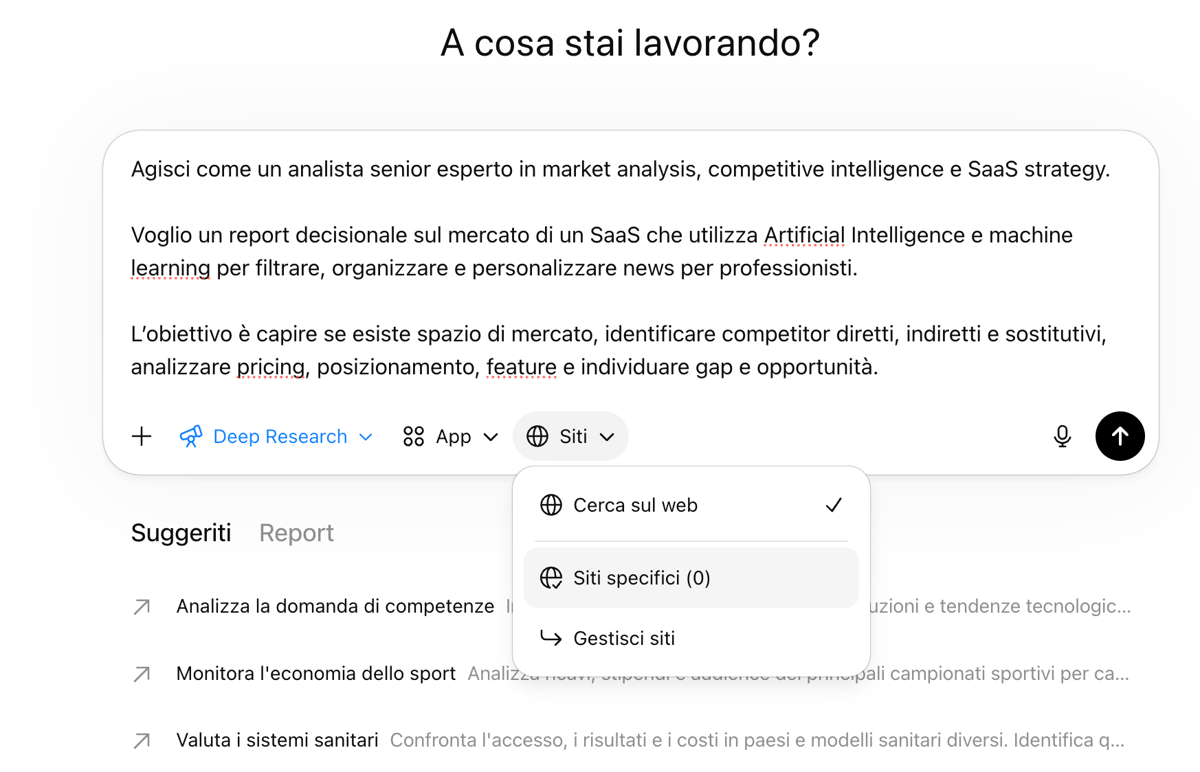Activate the microphone dictation icon
The height and width of the screenshot is (772, 1200).
[1062, 436]
